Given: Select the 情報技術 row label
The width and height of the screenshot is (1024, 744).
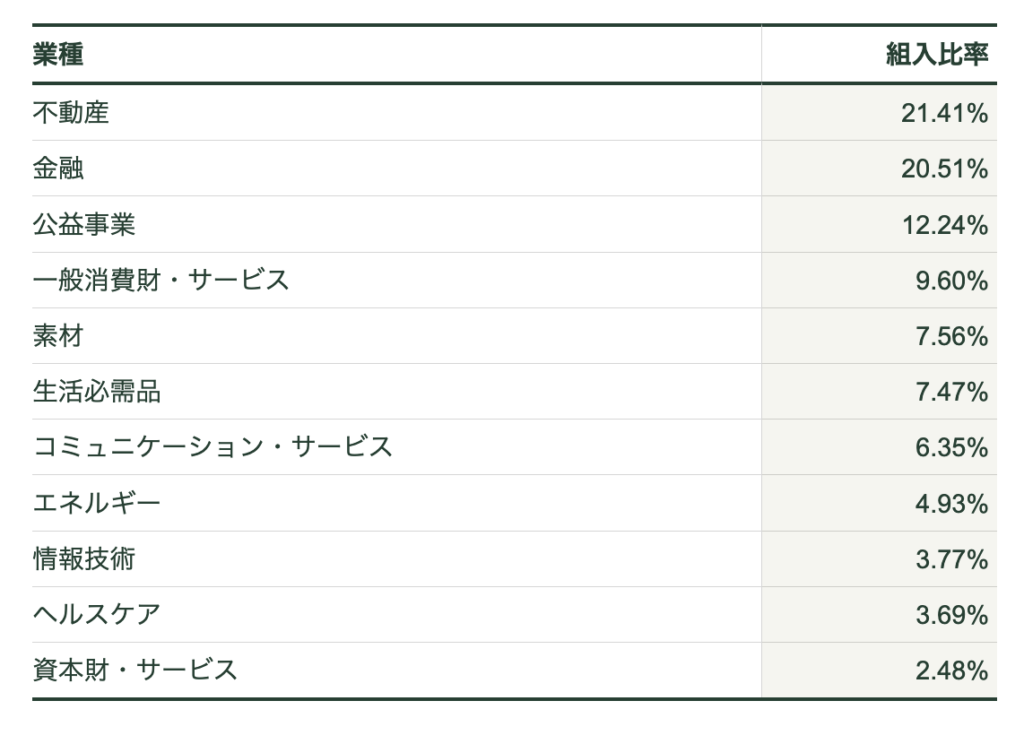Looking at the screenshot, I should [x=83, y=560].
